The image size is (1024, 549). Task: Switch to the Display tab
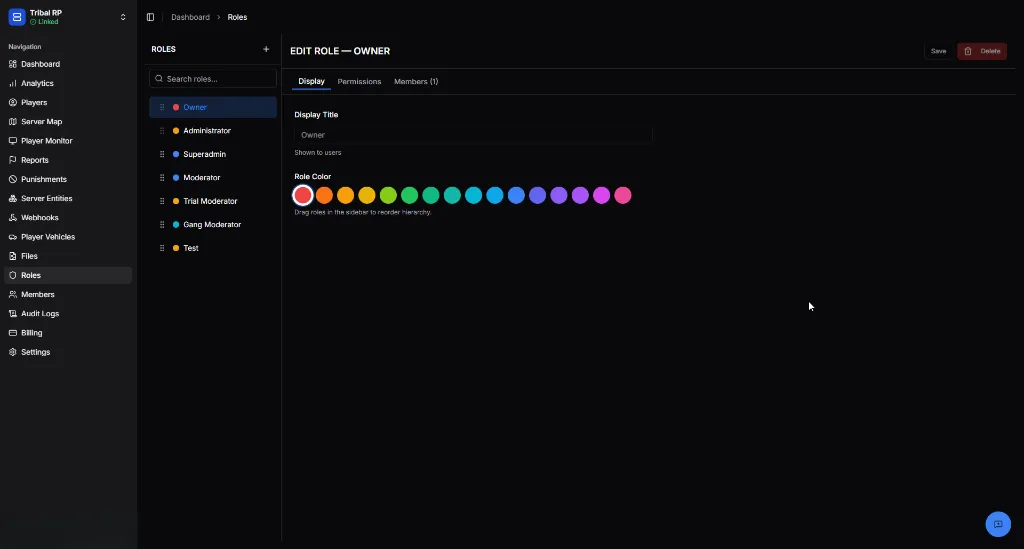click(312, 82)
